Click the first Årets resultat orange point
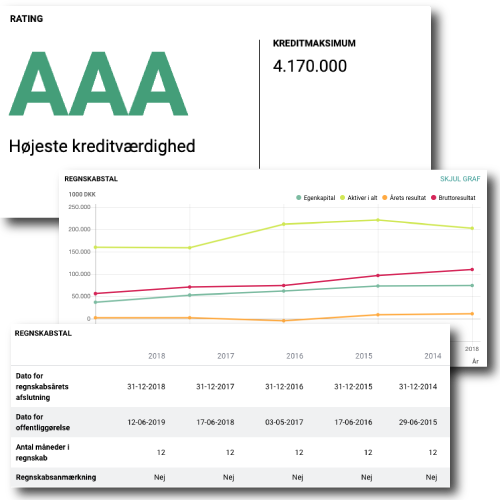 pyautogui.click(x=95, y=318)
